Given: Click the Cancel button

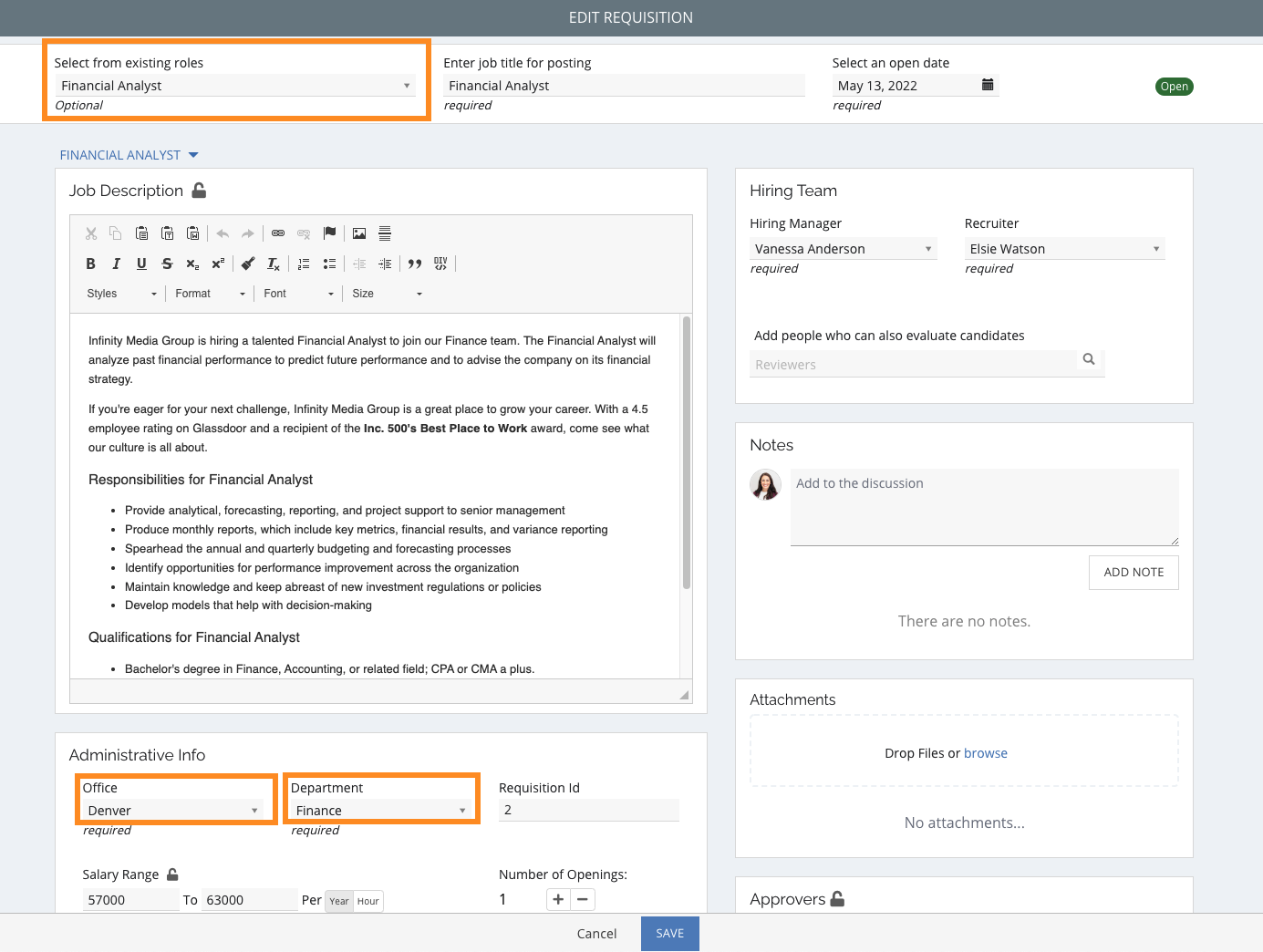Looking at the screenshot, I should 597,934.
